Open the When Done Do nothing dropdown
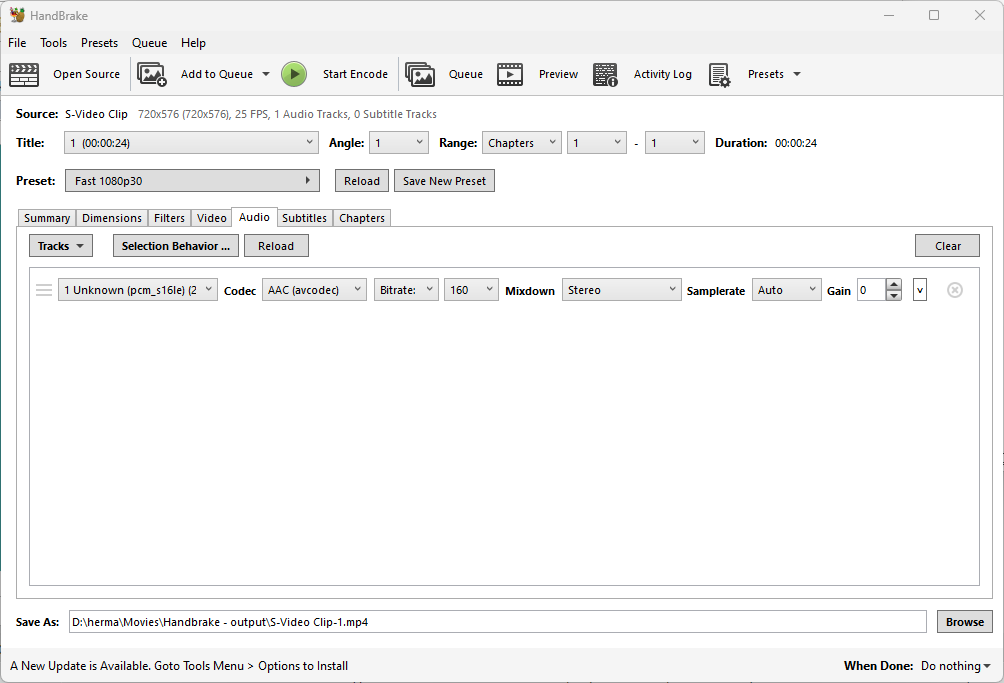1004x683 pixels. [x=955, y=666]
